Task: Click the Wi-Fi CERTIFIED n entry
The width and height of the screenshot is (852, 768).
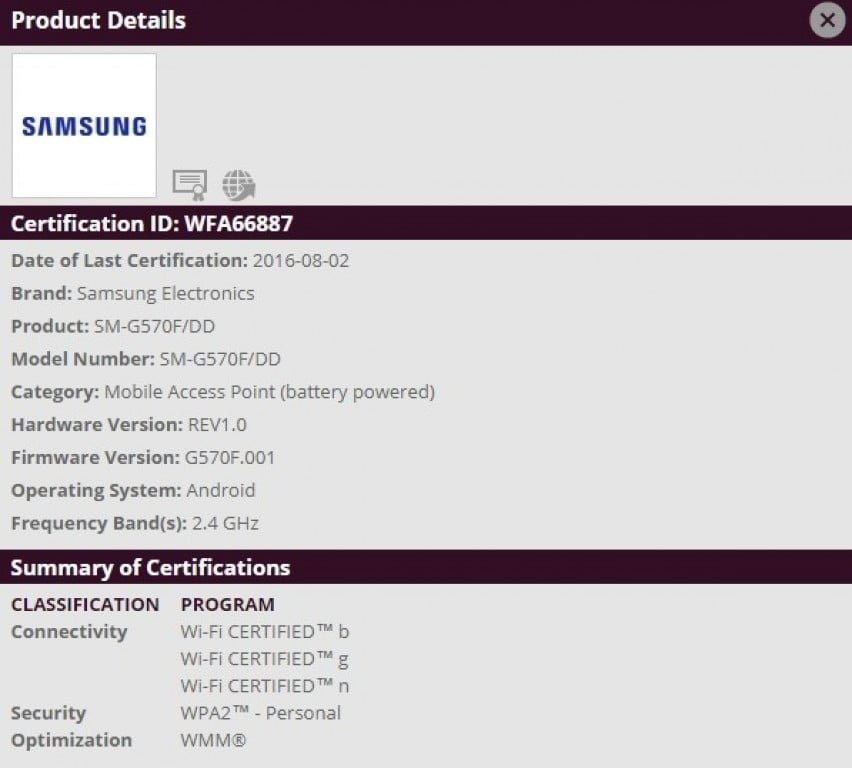Action: 265,686
